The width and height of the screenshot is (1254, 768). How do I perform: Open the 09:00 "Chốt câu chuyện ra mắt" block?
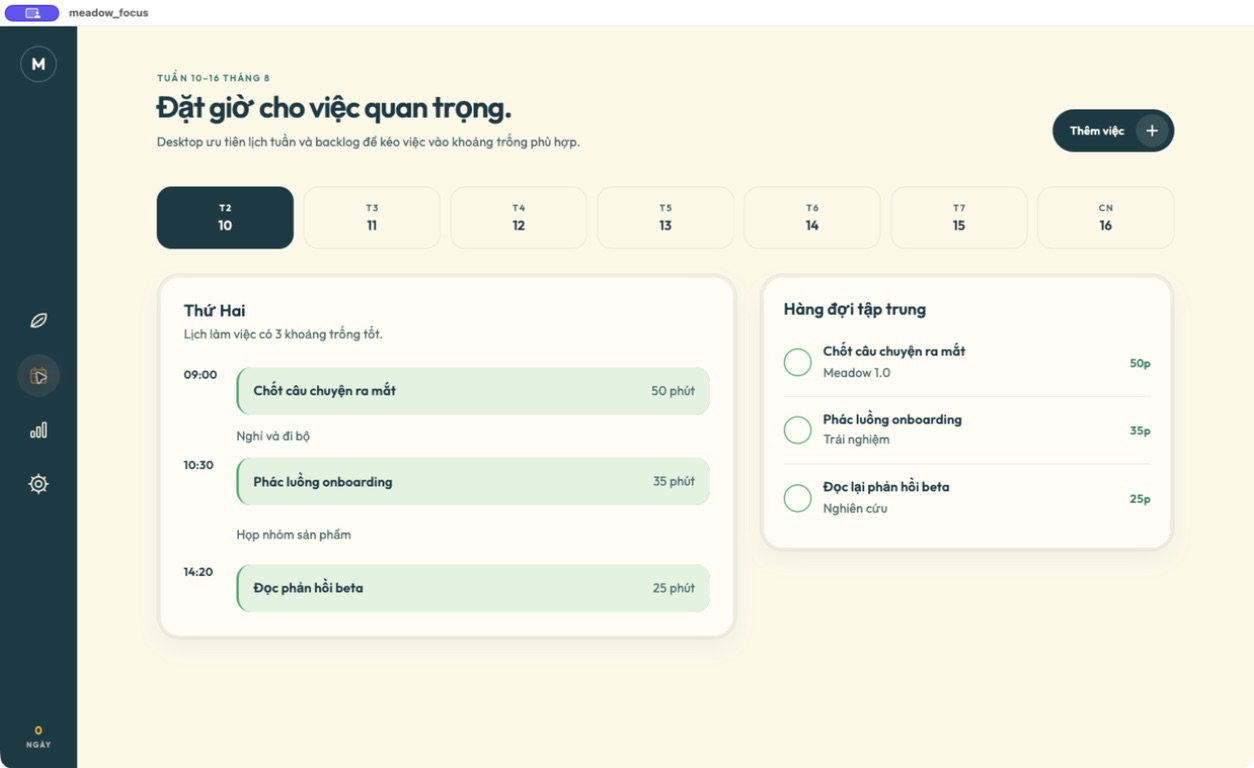(x=473, y=391)
